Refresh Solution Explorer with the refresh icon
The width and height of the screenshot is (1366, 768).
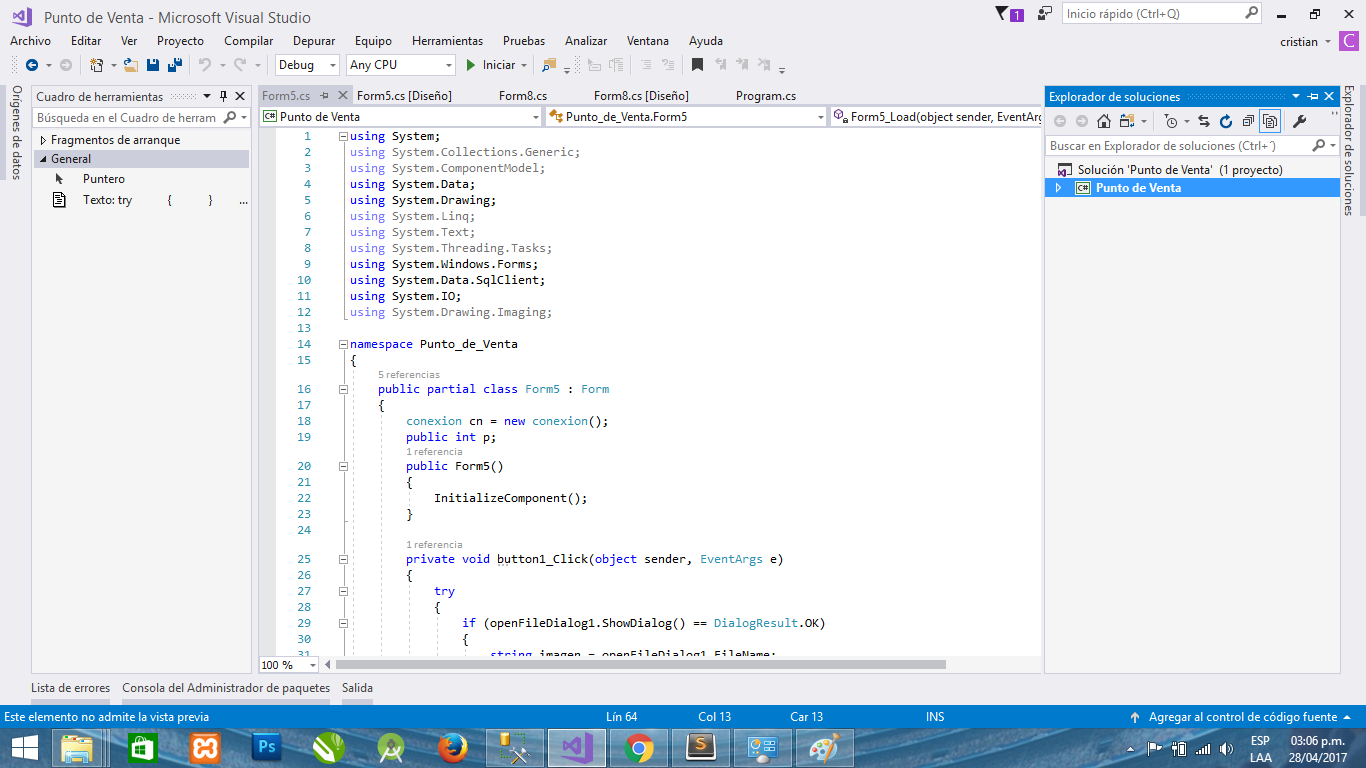click(x=1225, y=121)
